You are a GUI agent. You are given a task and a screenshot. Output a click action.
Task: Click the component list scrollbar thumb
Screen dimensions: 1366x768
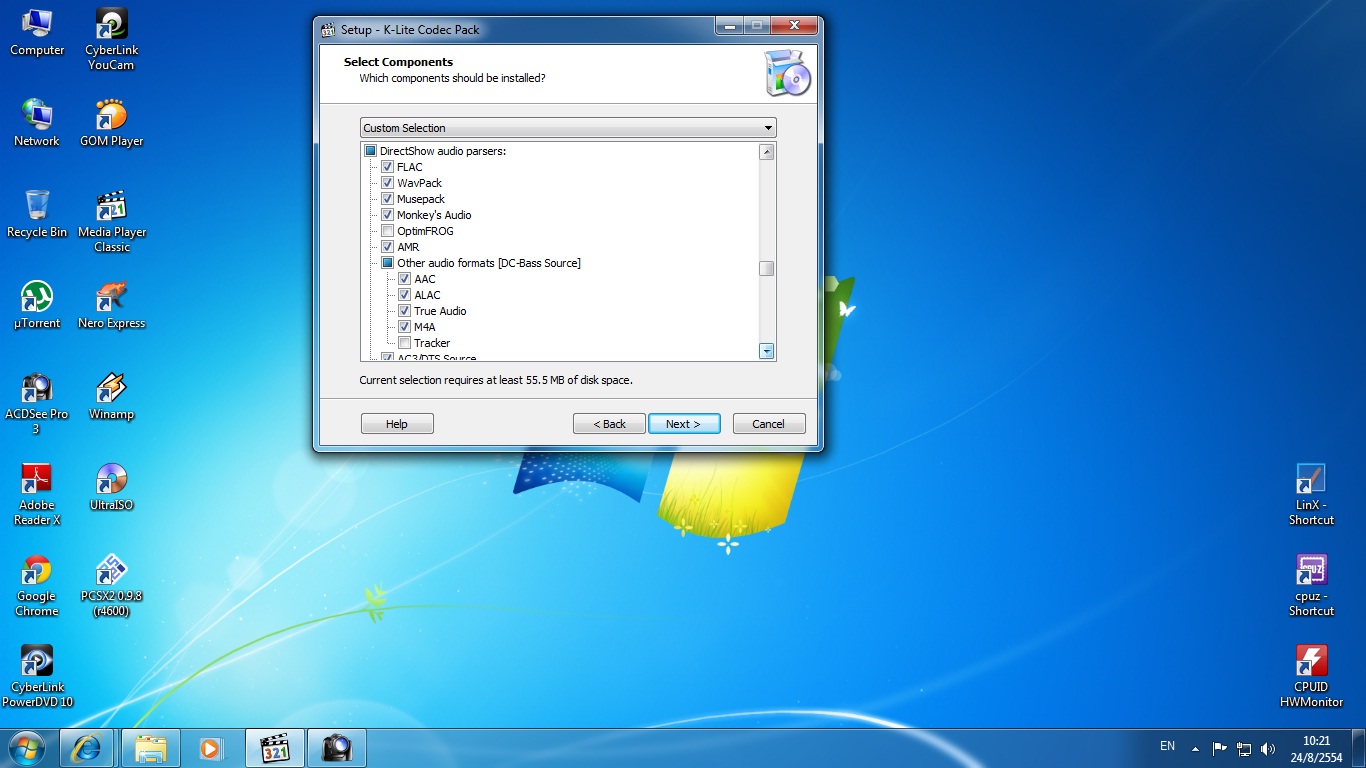[x=767, y=268]
